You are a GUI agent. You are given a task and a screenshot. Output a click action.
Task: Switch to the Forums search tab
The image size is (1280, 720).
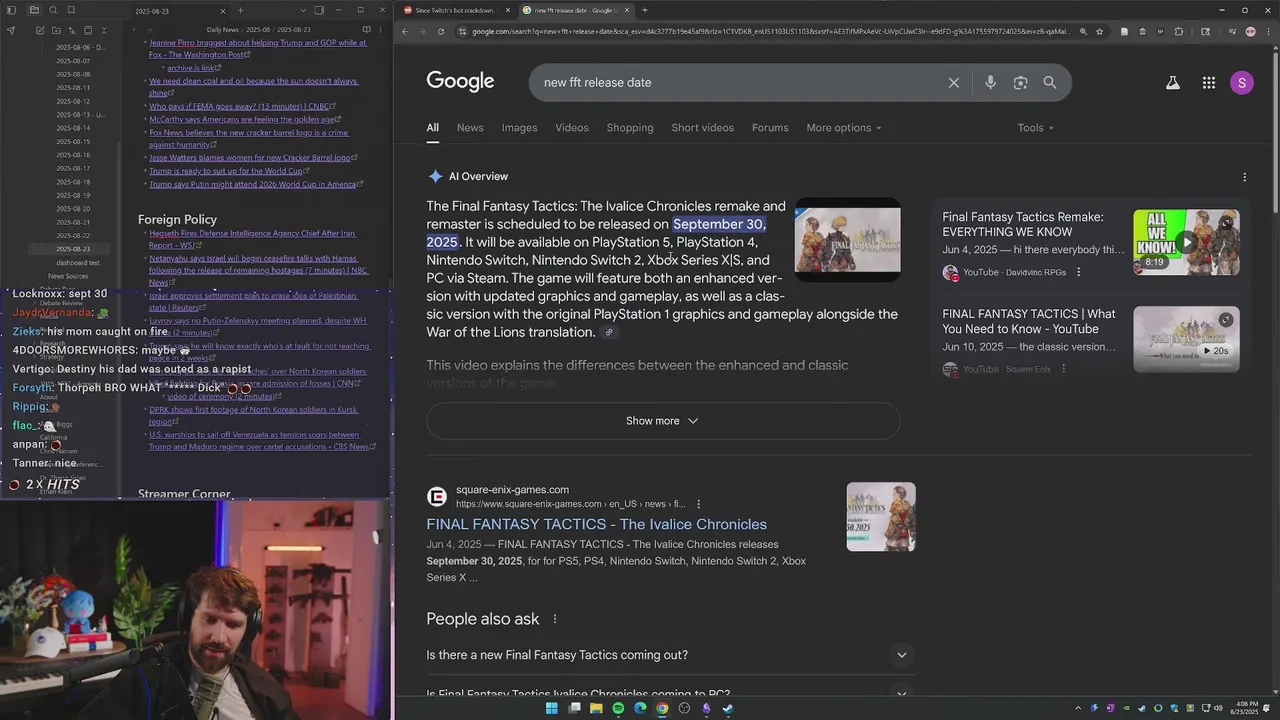tap(770, 128)
